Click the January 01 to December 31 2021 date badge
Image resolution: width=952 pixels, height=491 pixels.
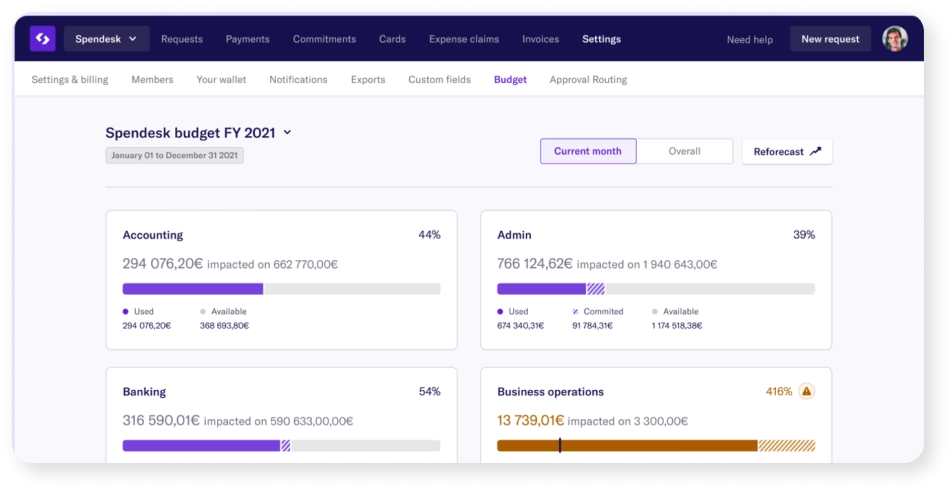point(175,156)
